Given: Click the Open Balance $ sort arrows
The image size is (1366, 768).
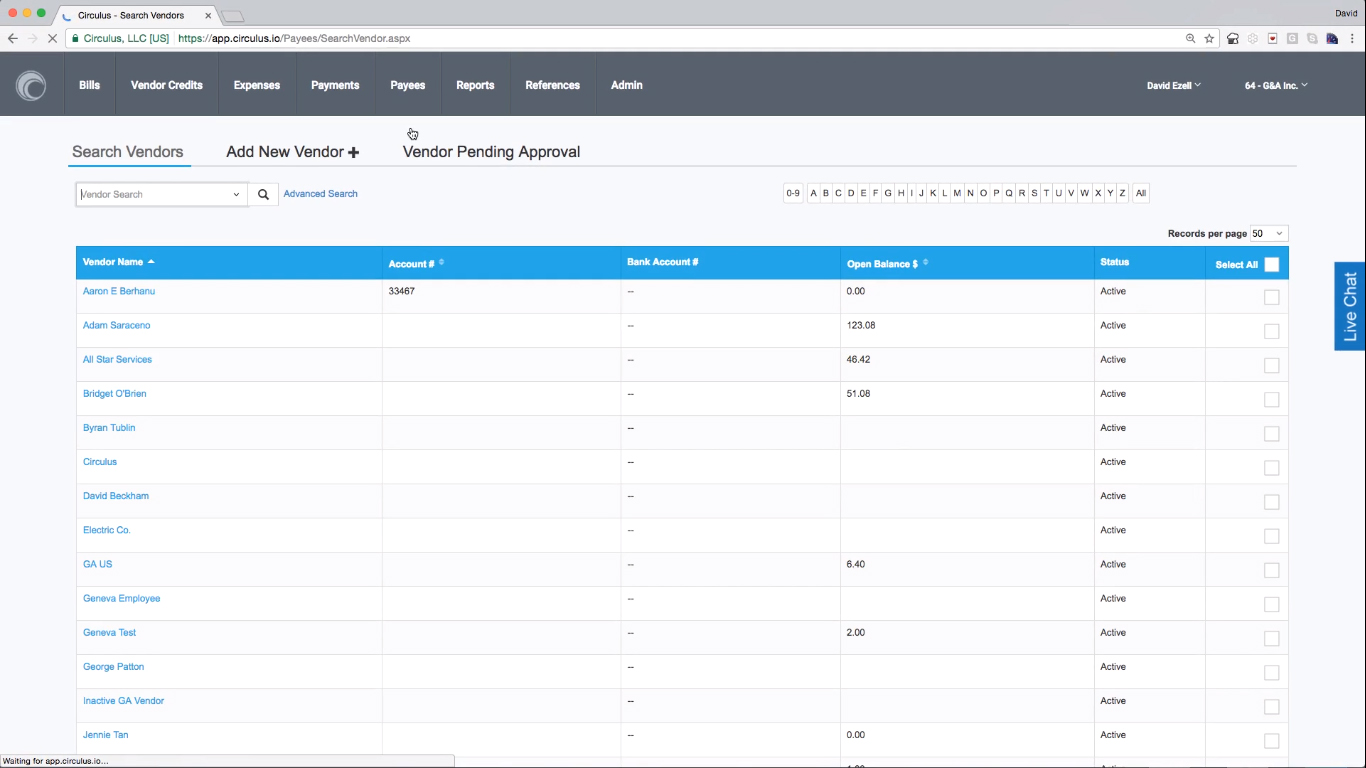Looking at the screenshot, I should [x=925, y=263].
